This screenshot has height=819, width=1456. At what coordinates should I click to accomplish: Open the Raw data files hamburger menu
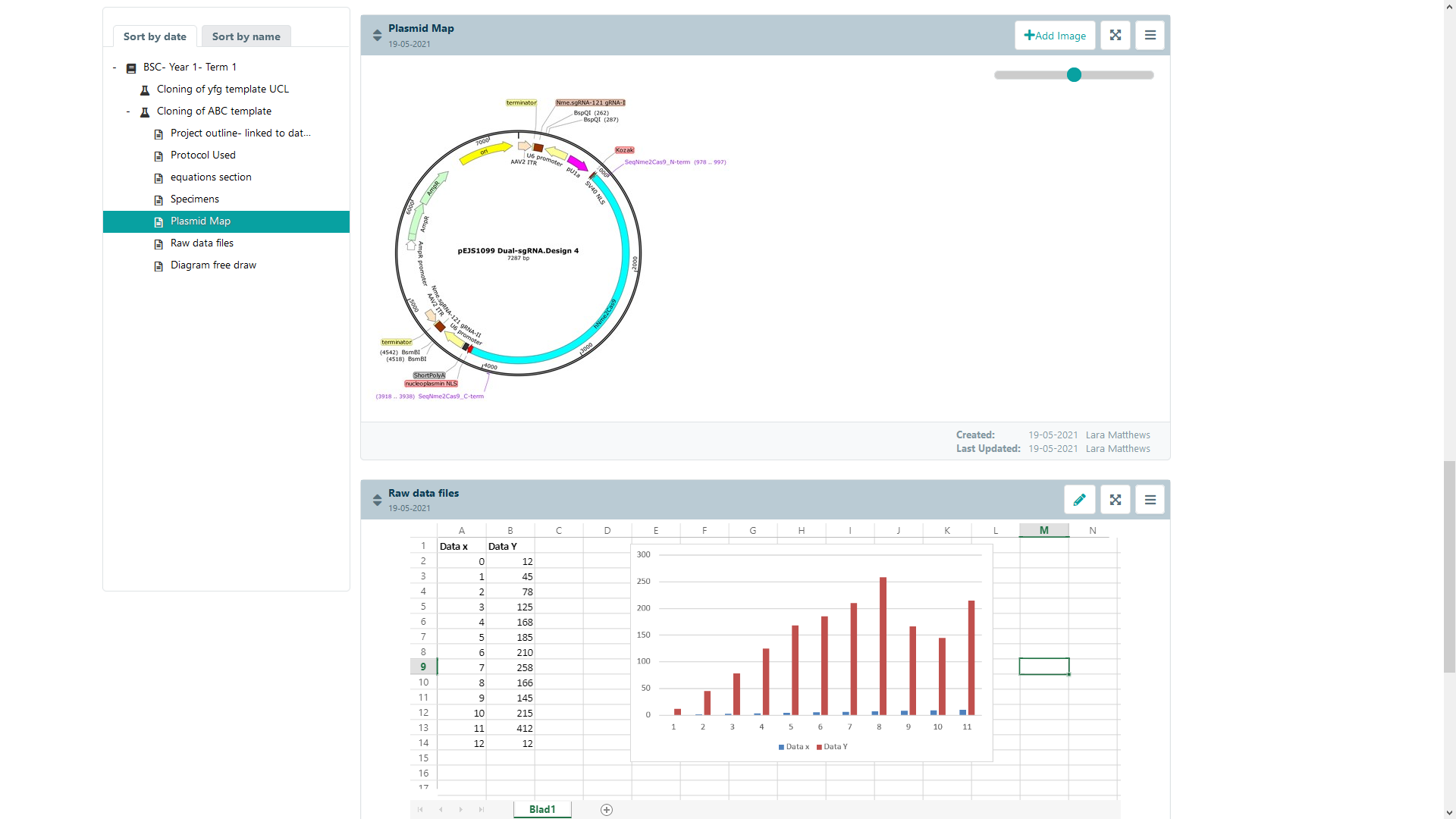point(1150,500)
